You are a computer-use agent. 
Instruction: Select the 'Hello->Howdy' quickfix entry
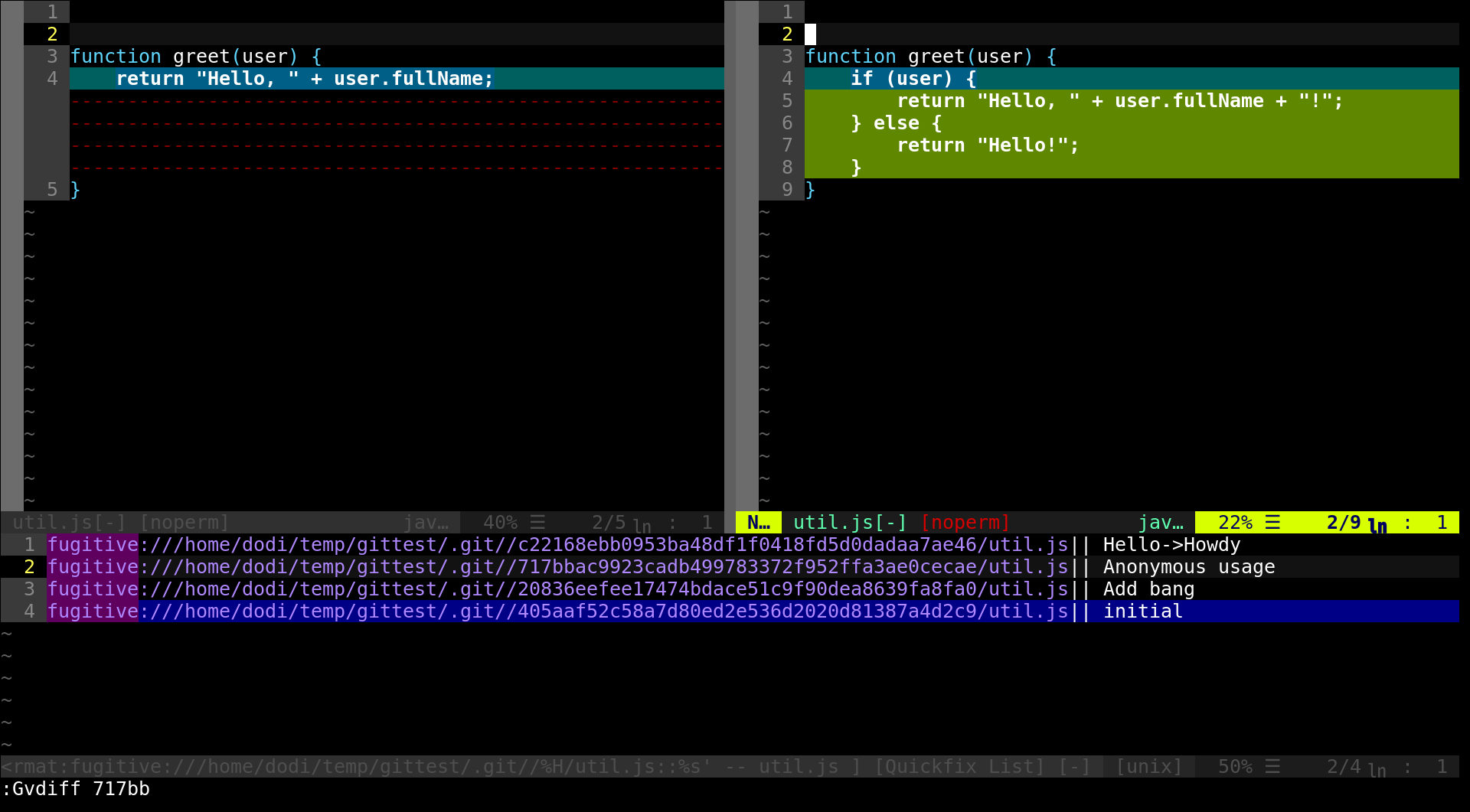tap(1171, 545)
